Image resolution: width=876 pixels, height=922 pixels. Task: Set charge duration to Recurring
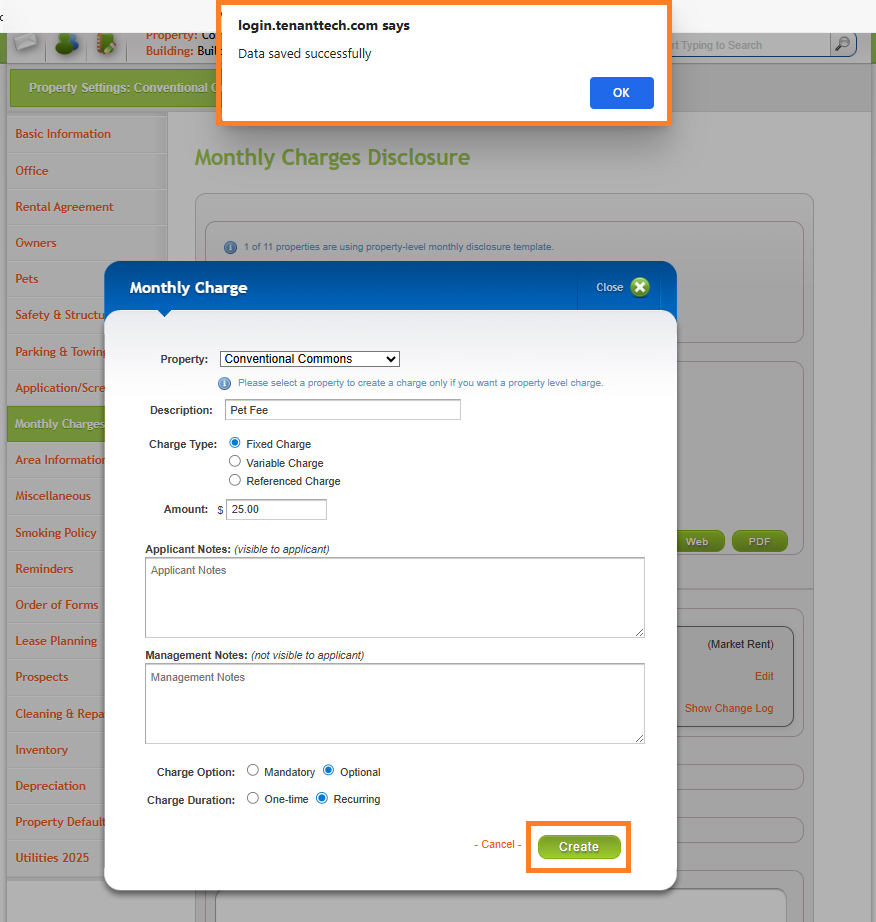point(322,798)
